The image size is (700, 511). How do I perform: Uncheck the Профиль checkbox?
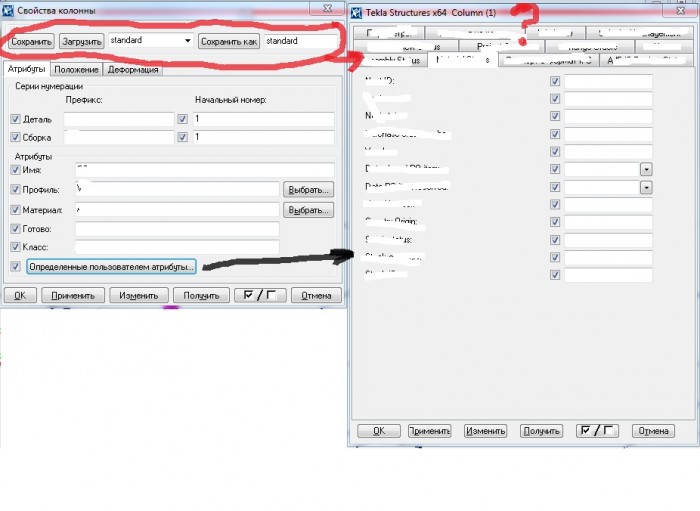[x=15, y=189]
